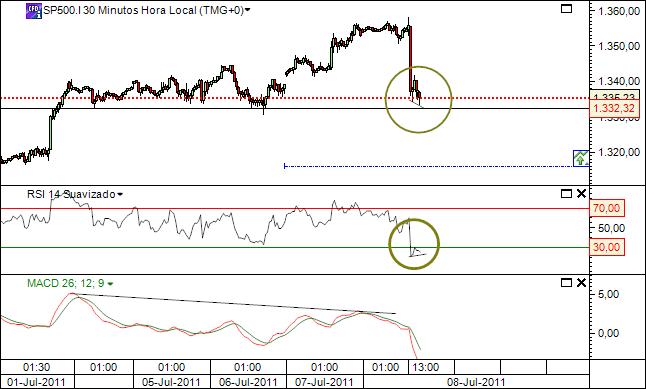The width and height of the screenshot is (646, 389).
Task: Open the RSI 14 Suavizado indicator dropdown
Action: click(x=119, y=194)
